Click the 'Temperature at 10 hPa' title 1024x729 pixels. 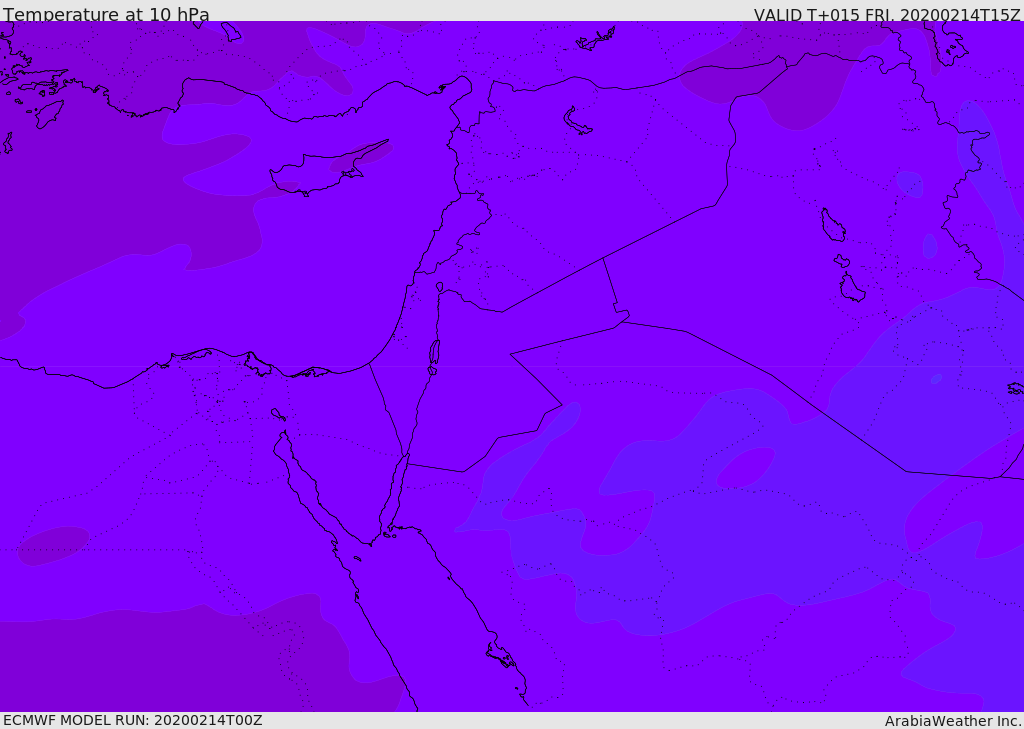(106, 14)
